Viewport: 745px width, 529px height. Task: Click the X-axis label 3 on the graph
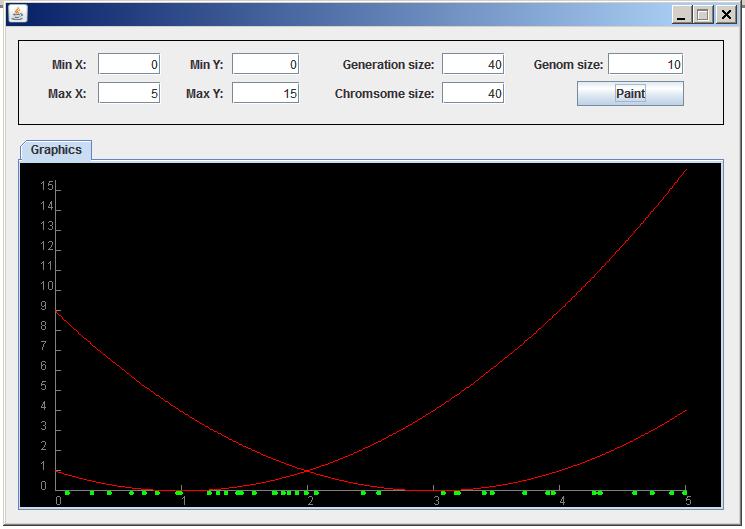click(x=436, y=501)
